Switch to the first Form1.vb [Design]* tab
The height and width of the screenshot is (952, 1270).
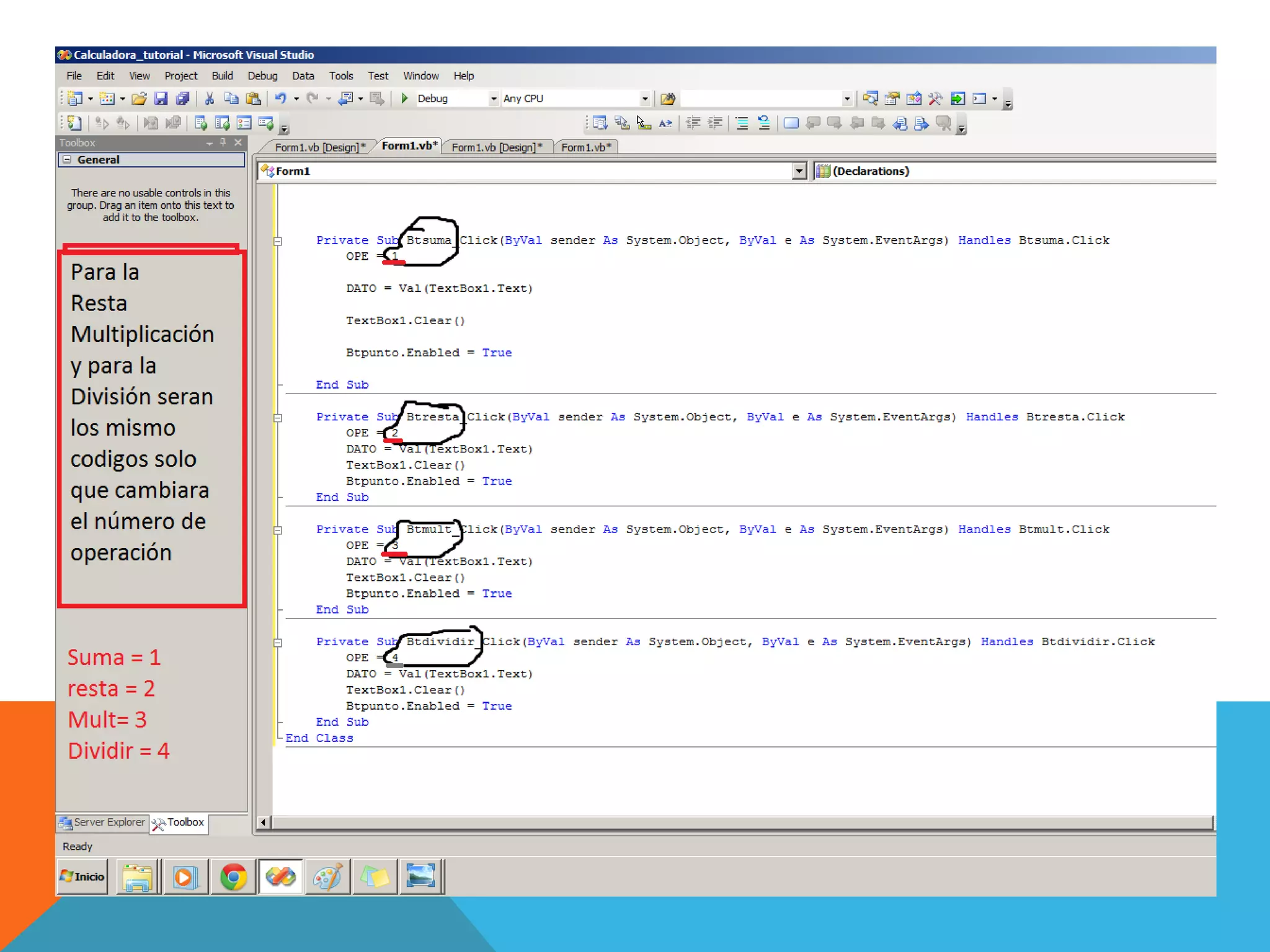pos(320,147)
